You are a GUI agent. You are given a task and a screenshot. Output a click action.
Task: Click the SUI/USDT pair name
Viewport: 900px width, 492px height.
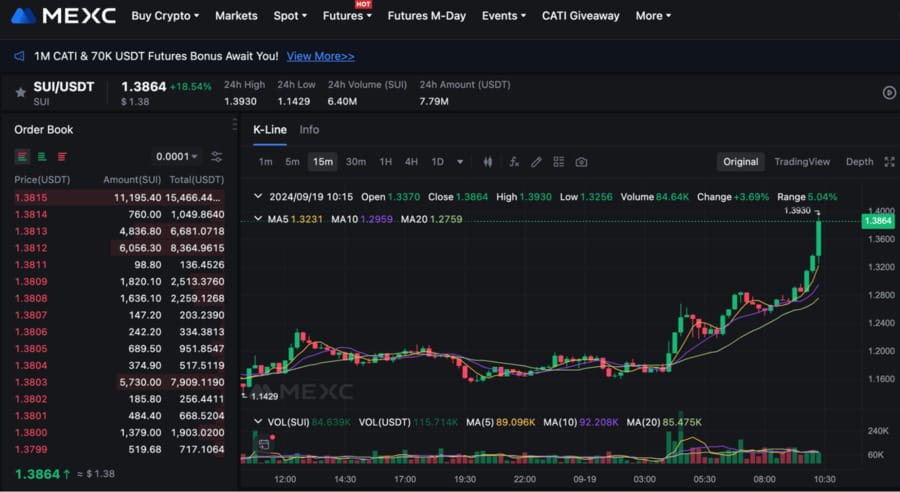pyautogui.click(x=63, y=87)
